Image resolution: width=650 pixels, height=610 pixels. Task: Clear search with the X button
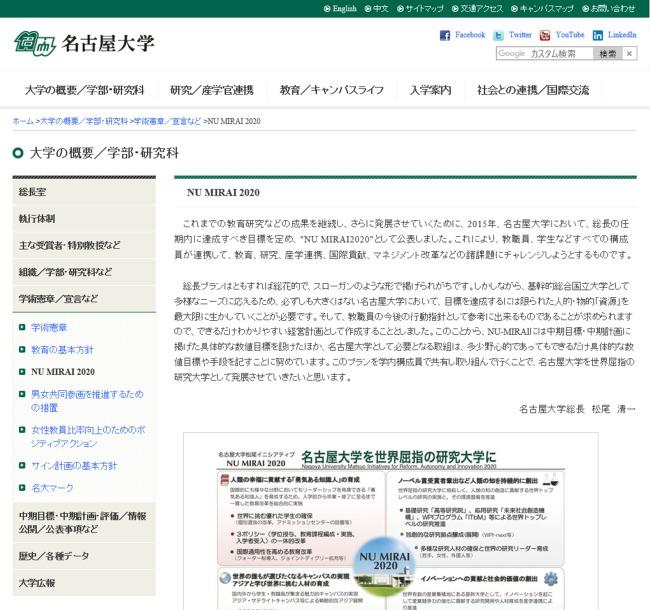pyautogui.click(x=629, y=53)
